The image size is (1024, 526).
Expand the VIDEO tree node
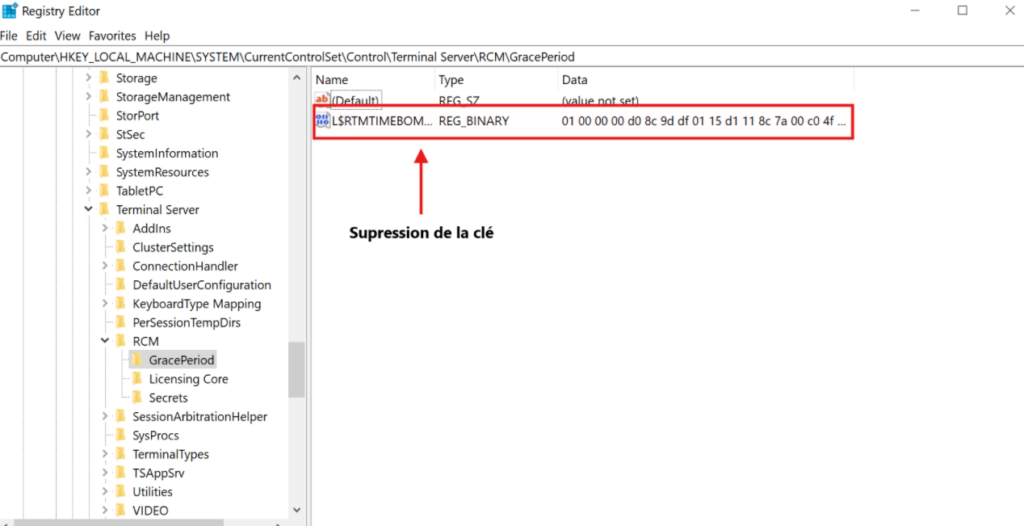[105, 511]
